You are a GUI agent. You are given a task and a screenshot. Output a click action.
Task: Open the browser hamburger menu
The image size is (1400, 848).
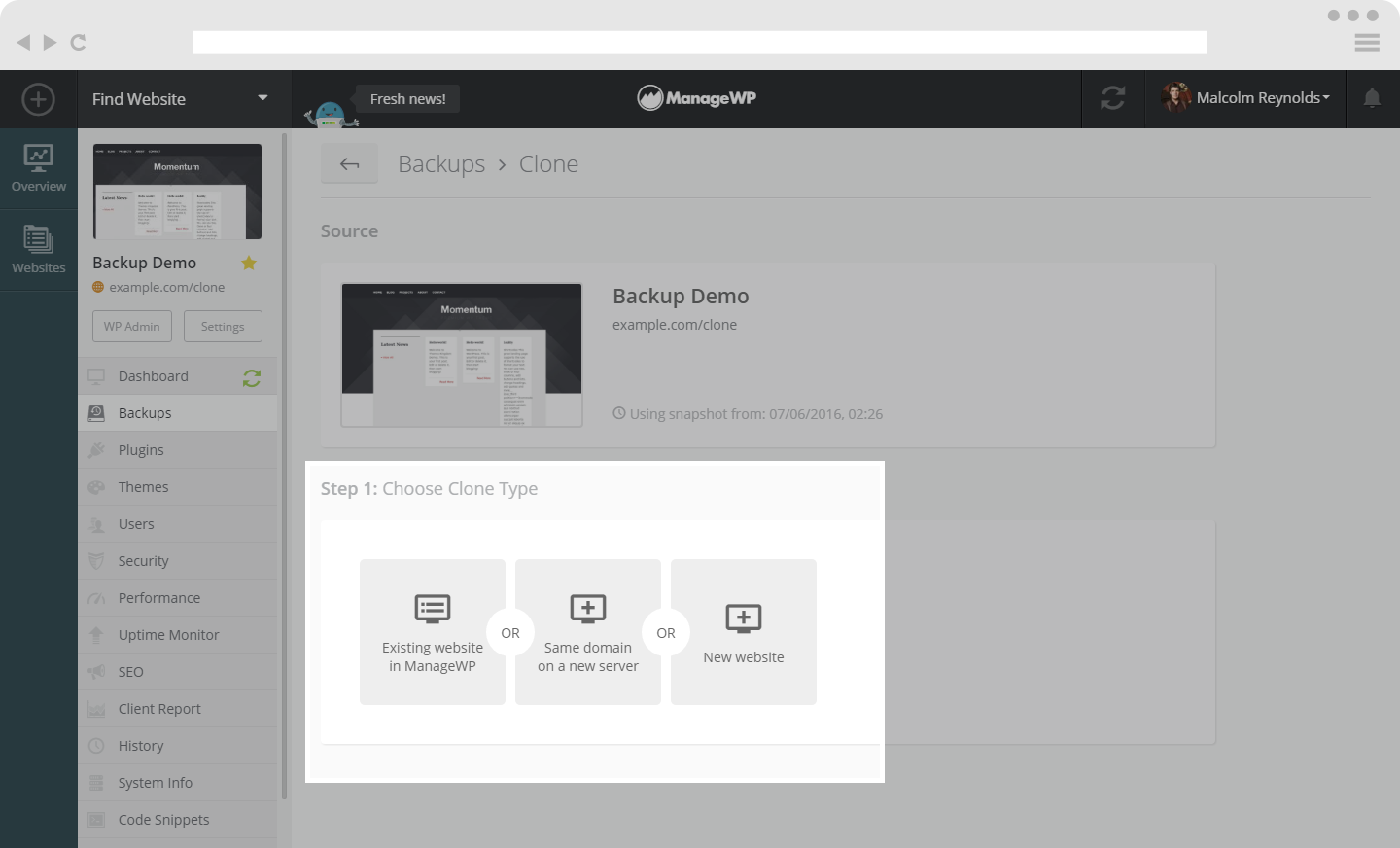(1367, 42)
